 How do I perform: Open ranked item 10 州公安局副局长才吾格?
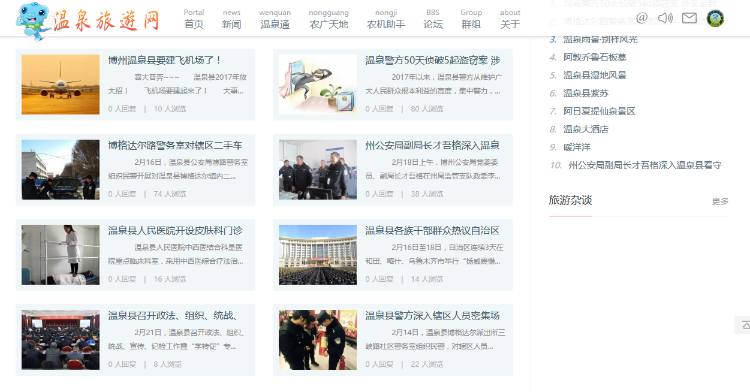point(644,165)
